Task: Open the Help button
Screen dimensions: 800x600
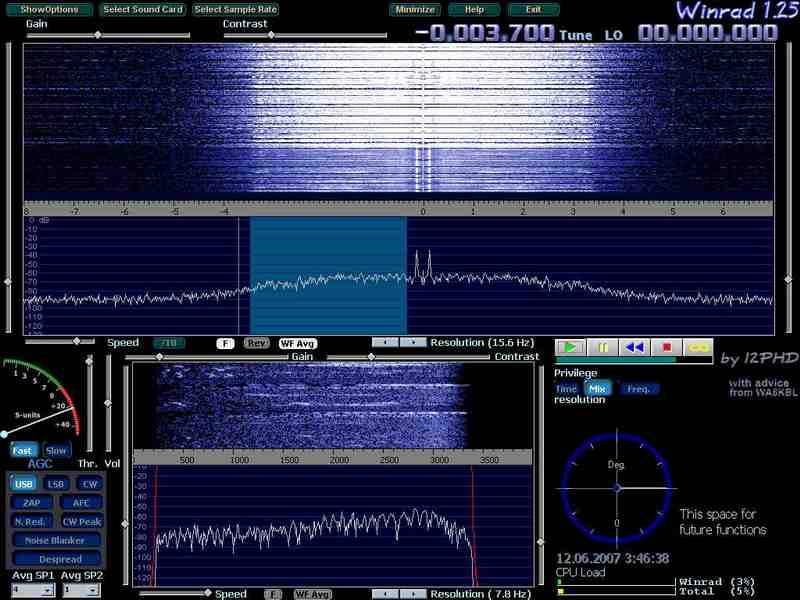Action: 474,9
